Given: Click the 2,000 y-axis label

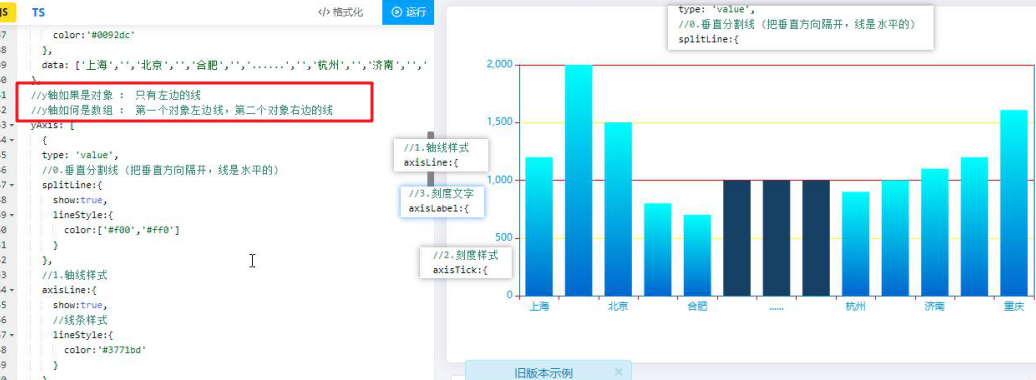Looking at the screenshot, I should pos(499,64).
